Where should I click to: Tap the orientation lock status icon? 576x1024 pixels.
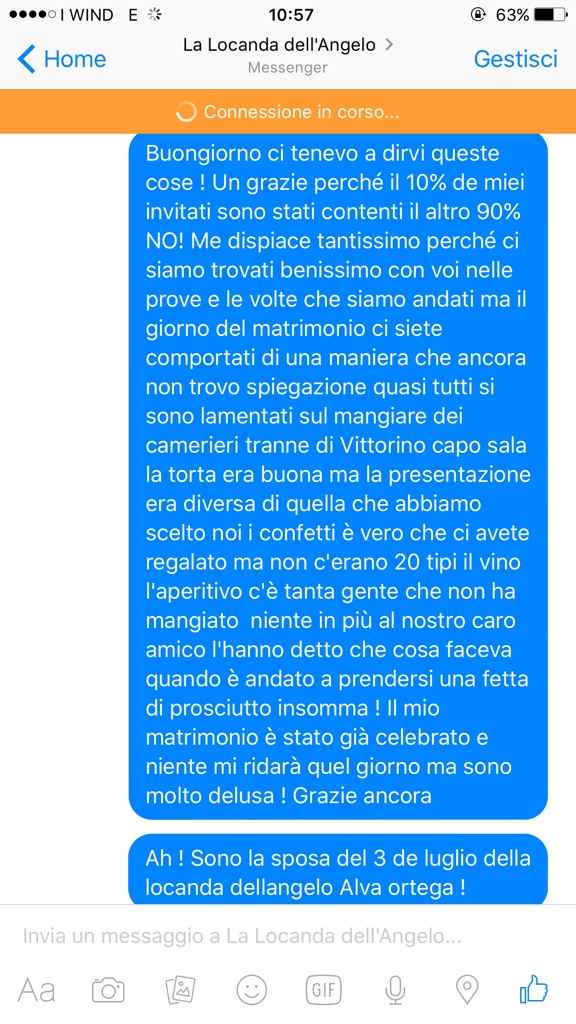tap(478, 14)
